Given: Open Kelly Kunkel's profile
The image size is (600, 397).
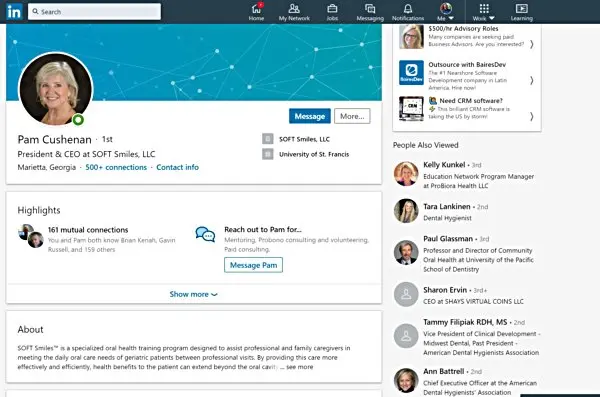Looking at the screenshot, I should click(444, 165).
